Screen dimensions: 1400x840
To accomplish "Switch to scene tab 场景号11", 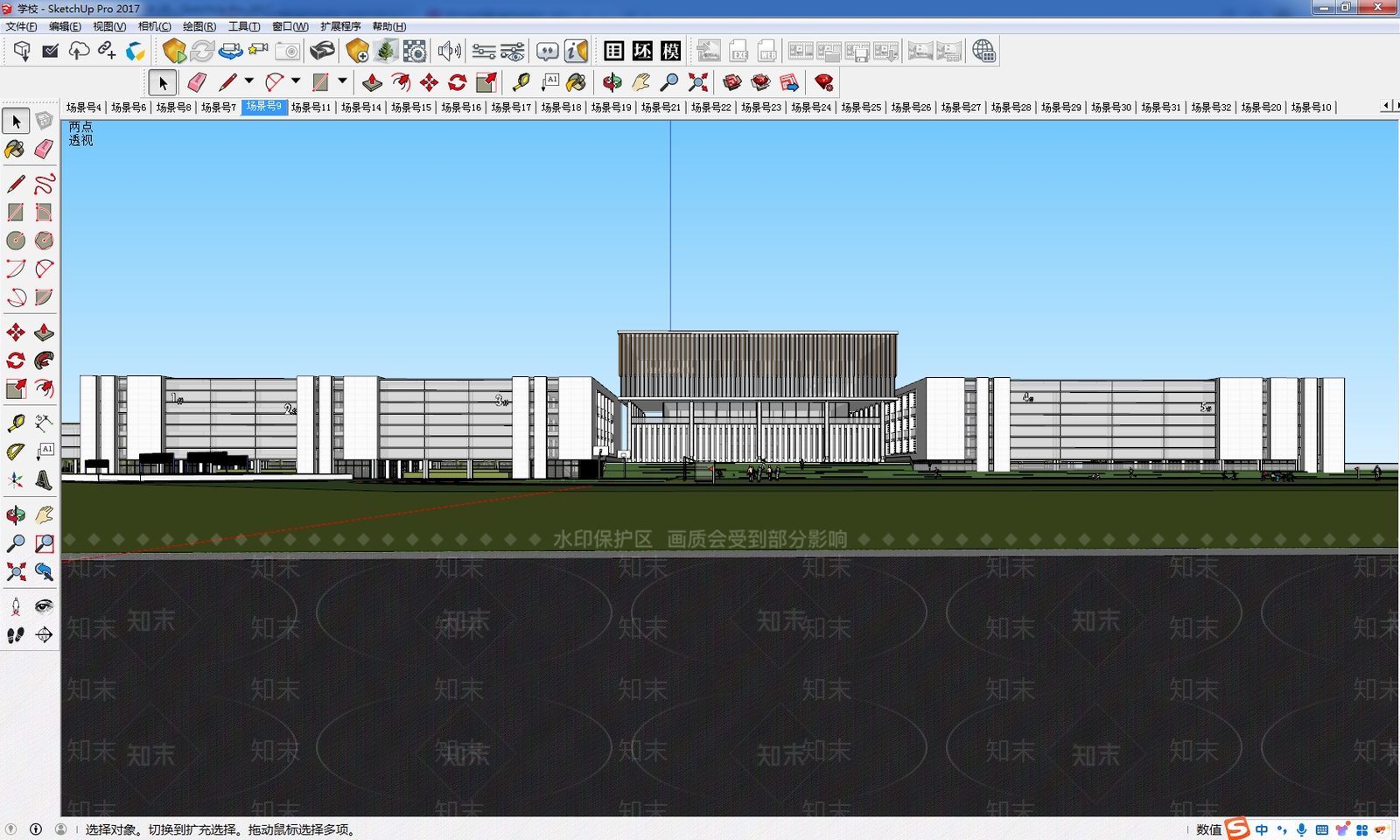I will pyautogui.click(x=311, y=107).
